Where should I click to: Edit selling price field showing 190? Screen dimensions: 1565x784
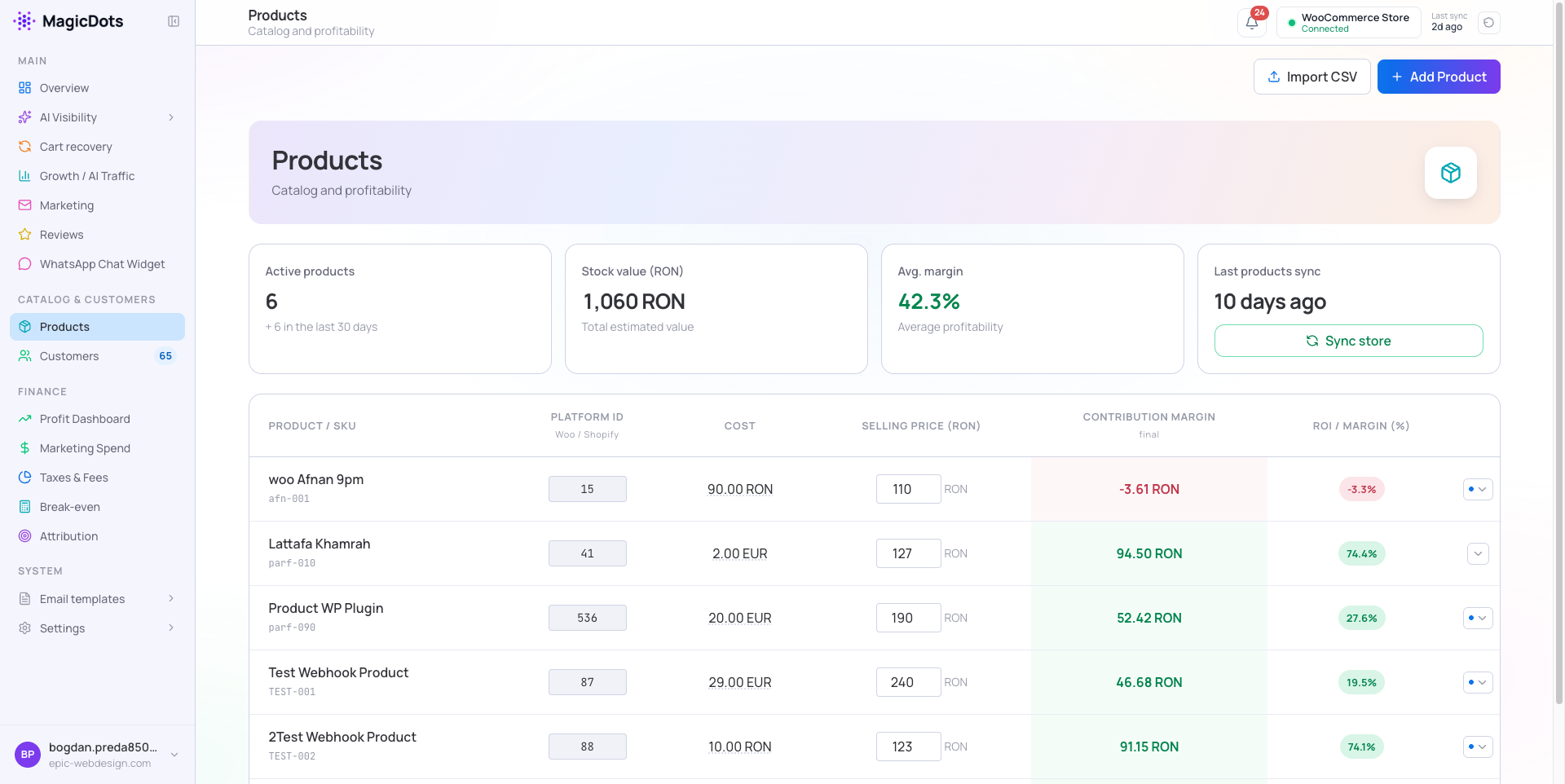pyautogui.click(x=908, y=618)
